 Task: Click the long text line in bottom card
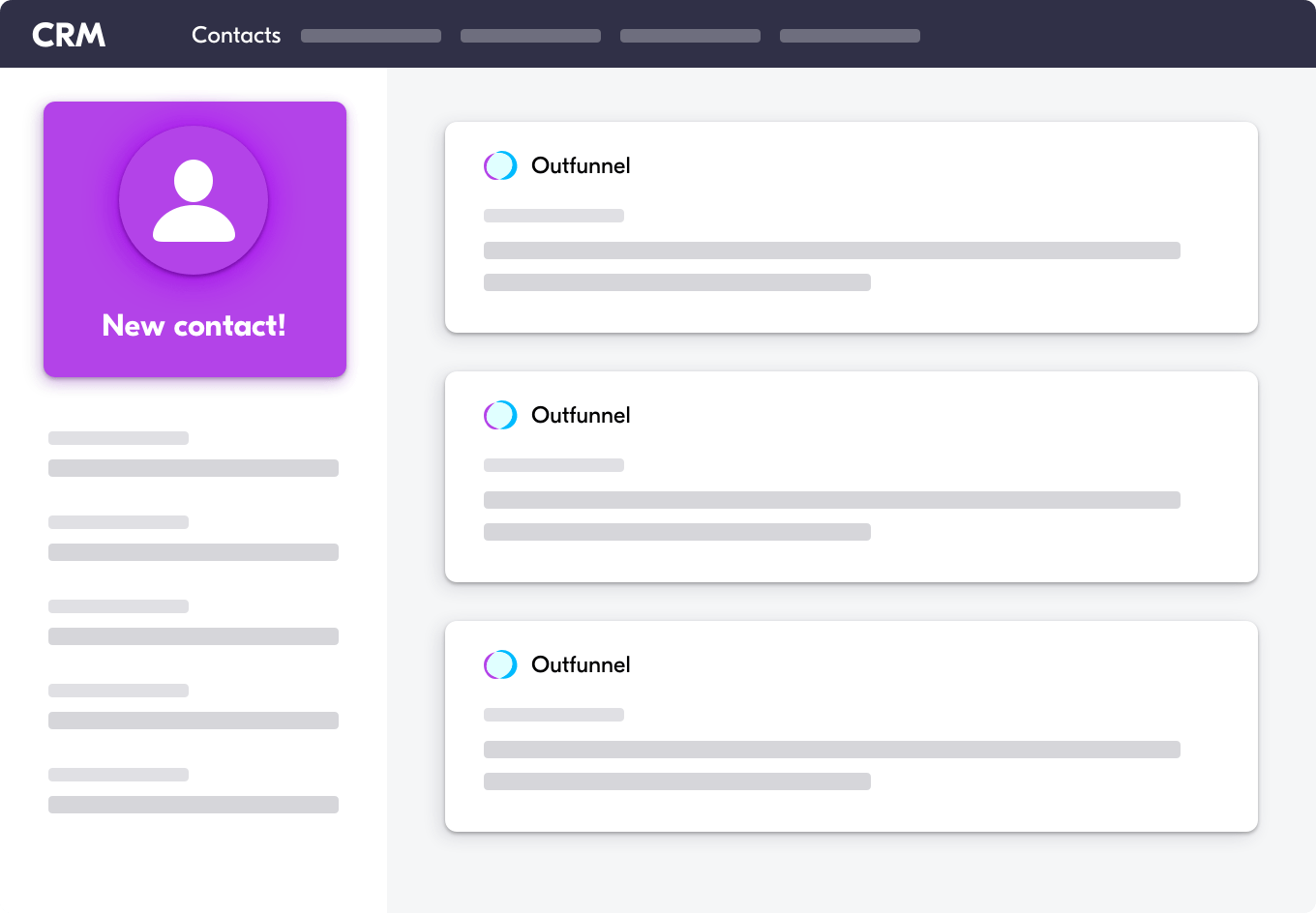tap(831, 750)
